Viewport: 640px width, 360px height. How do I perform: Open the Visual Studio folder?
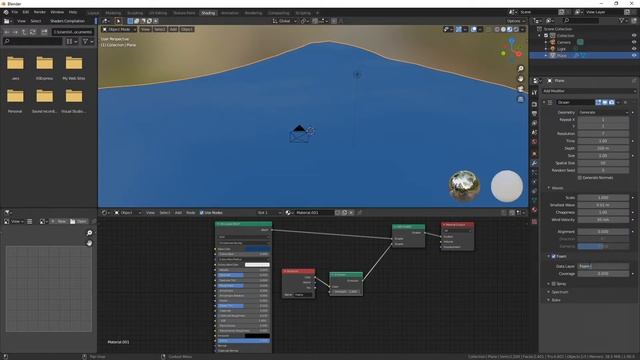coord(74,101)
